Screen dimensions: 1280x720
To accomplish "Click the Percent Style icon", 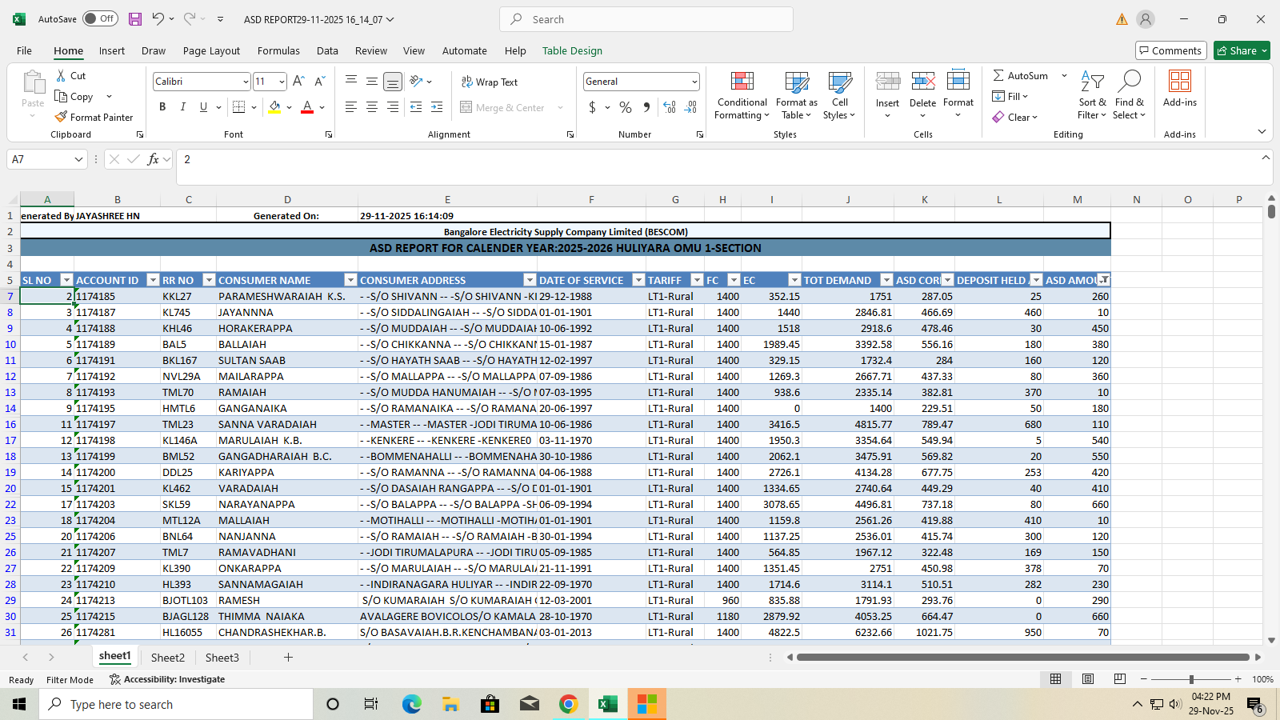I will click(x=625, y=107).
